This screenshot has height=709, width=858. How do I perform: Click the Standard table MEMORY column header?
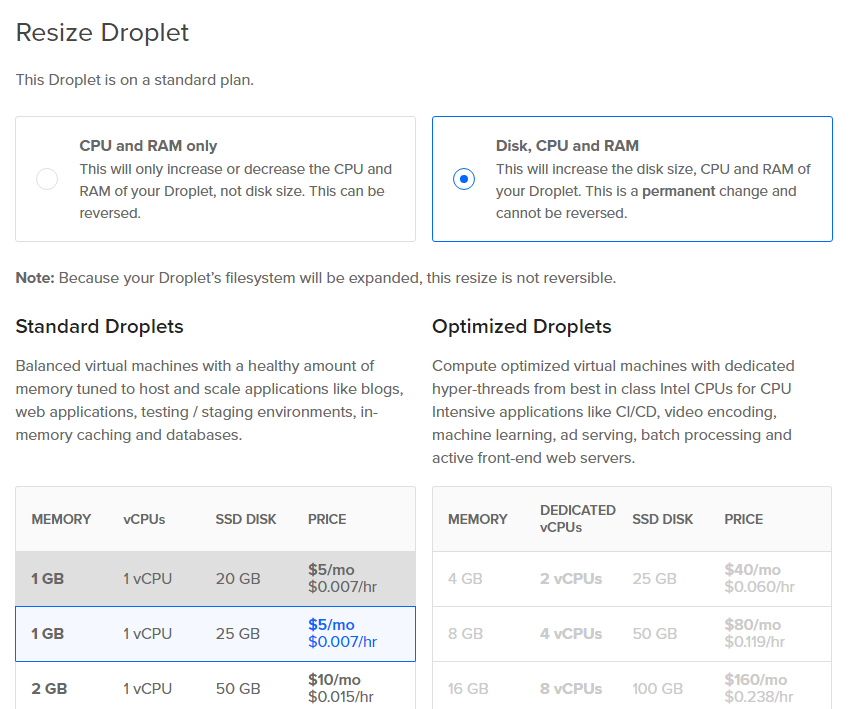61,519
